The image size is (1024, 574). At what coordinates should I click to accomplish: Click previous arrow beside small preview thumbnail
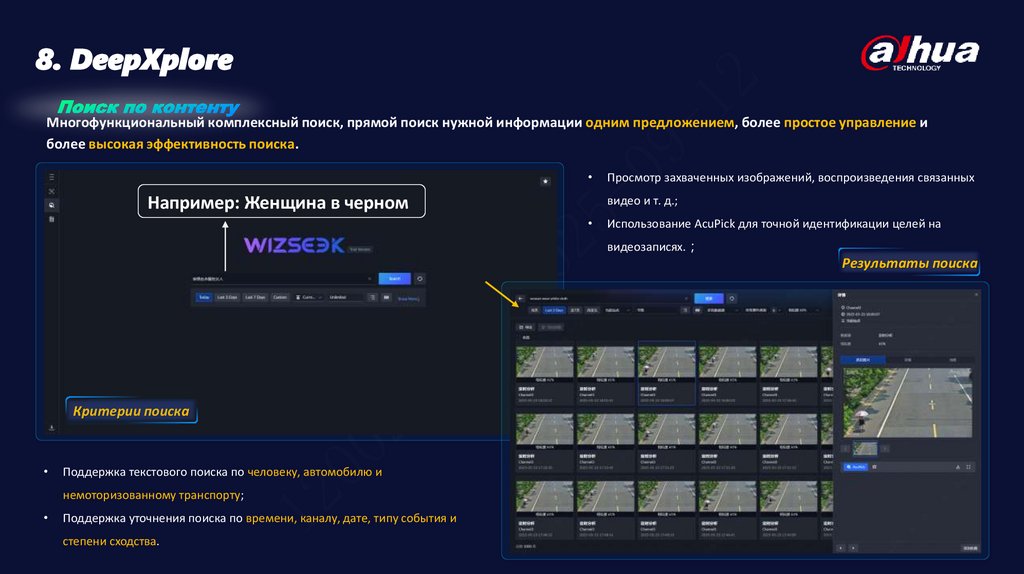tap(844, 449)
